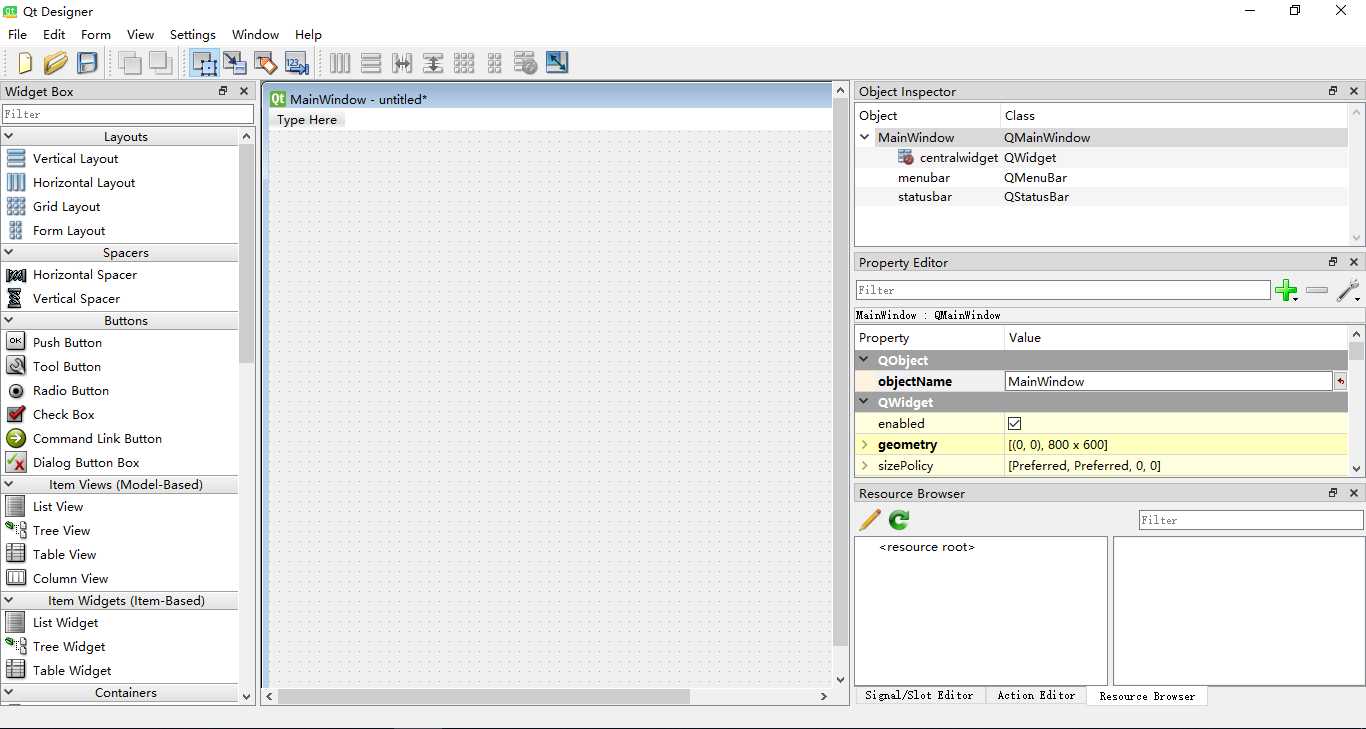Select the Edit Tab Order mode icon
This screenshot has height=729, width=1366.
pyautogui.click(x=297, y=63)
